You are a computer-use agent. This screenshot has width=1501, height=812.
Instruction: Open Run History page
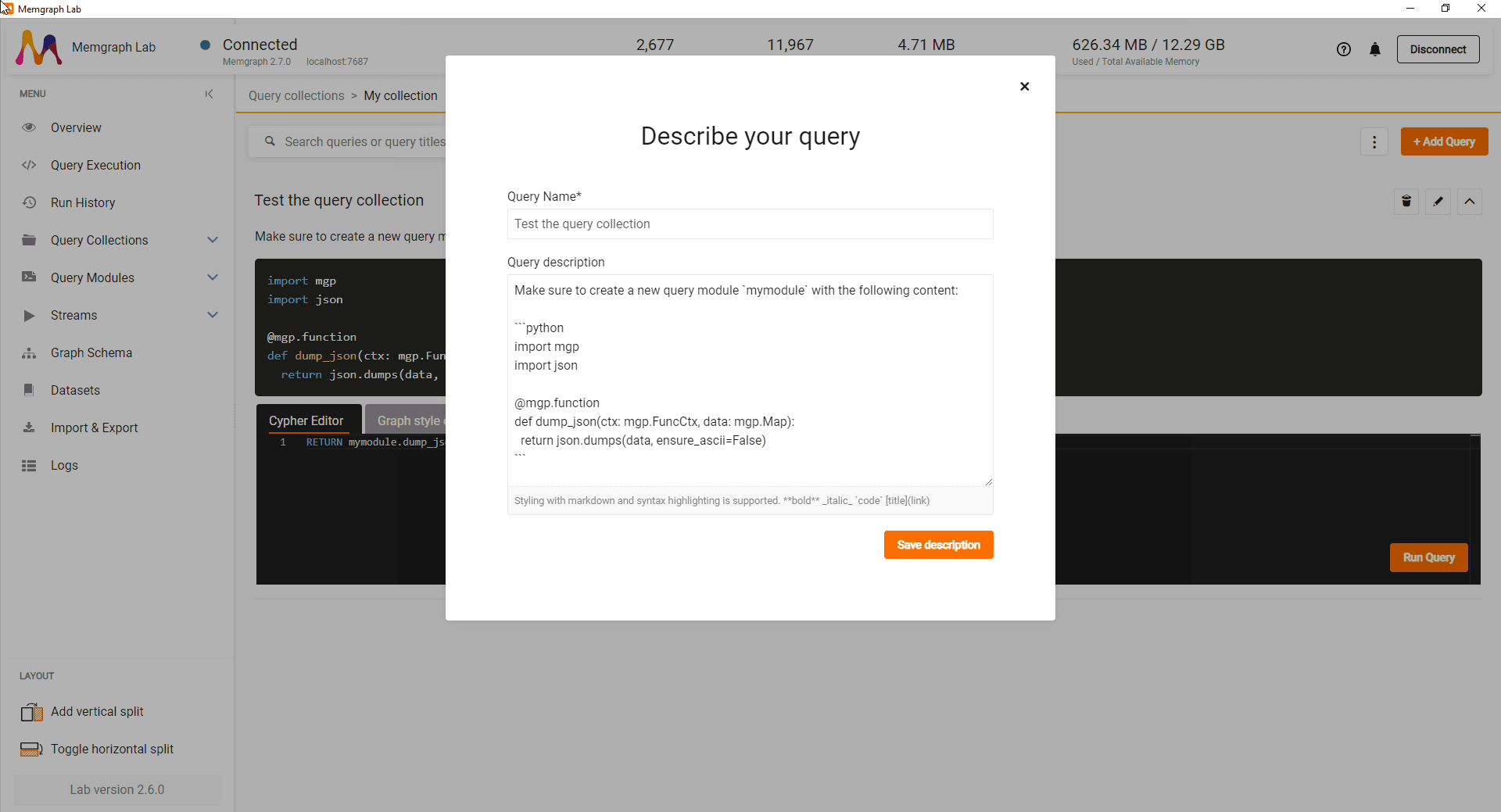(83, 202)
